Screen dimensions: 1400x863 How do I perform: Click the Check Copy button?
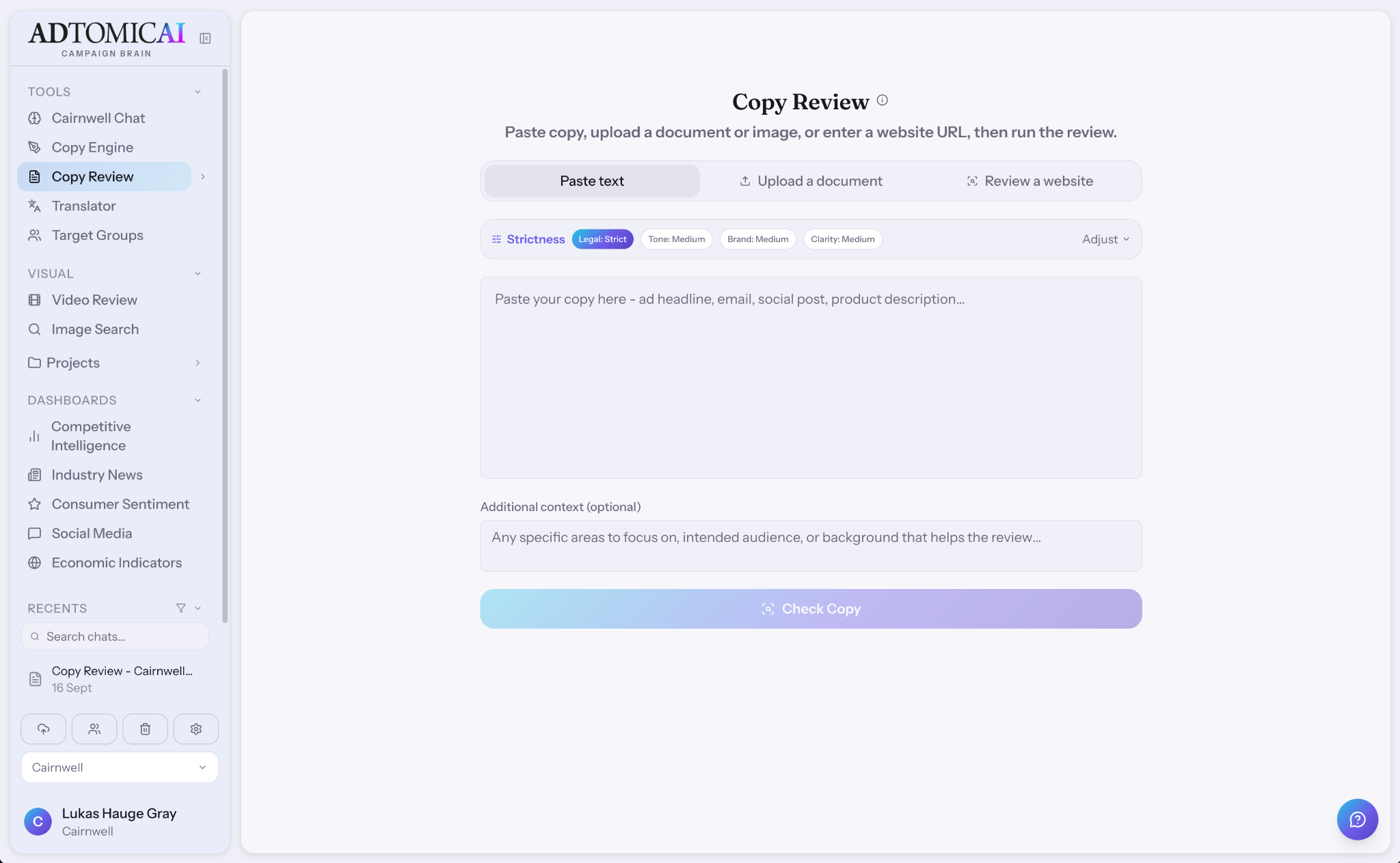coord(811,609)
